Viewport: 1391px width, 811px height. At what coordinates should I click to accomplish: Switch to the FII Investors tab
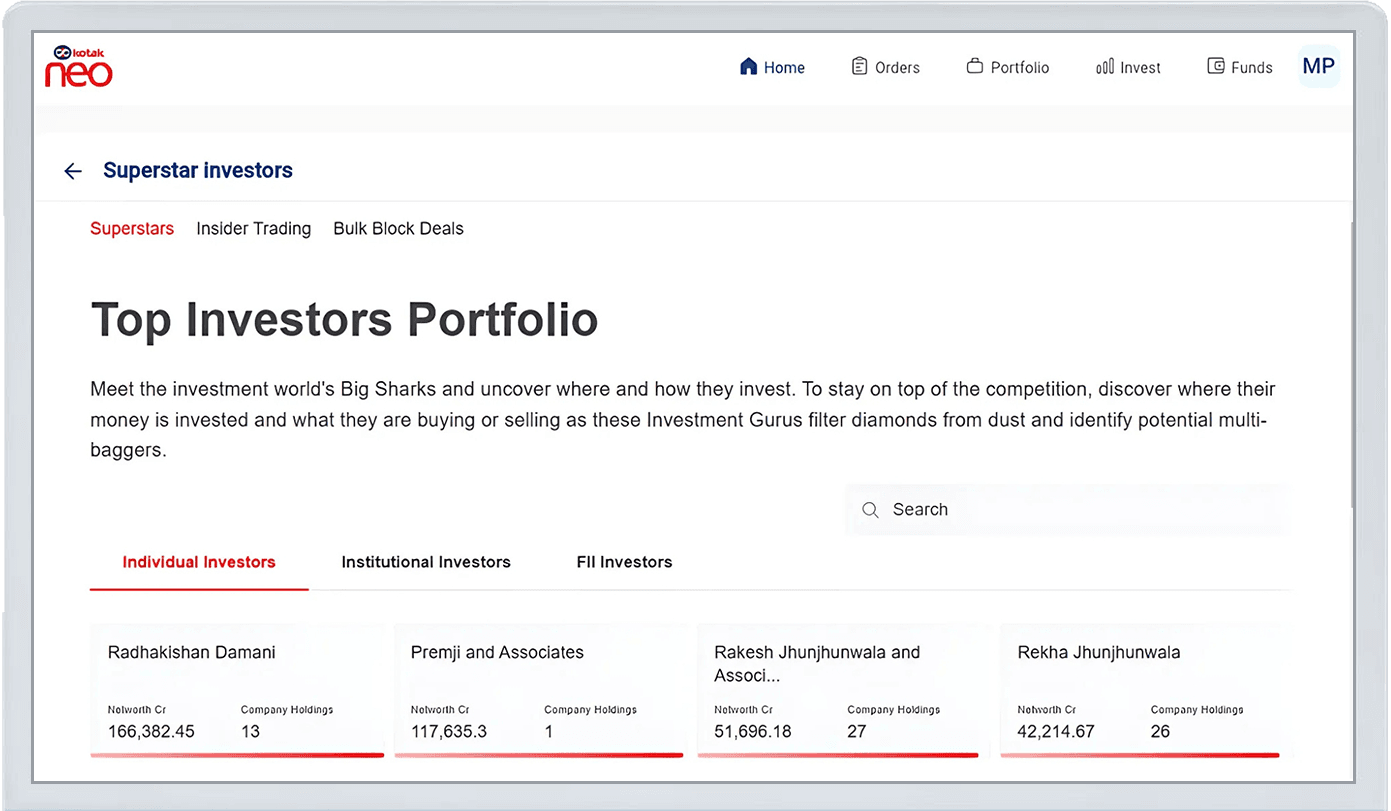pyautogui.click(x=624, y=562)
